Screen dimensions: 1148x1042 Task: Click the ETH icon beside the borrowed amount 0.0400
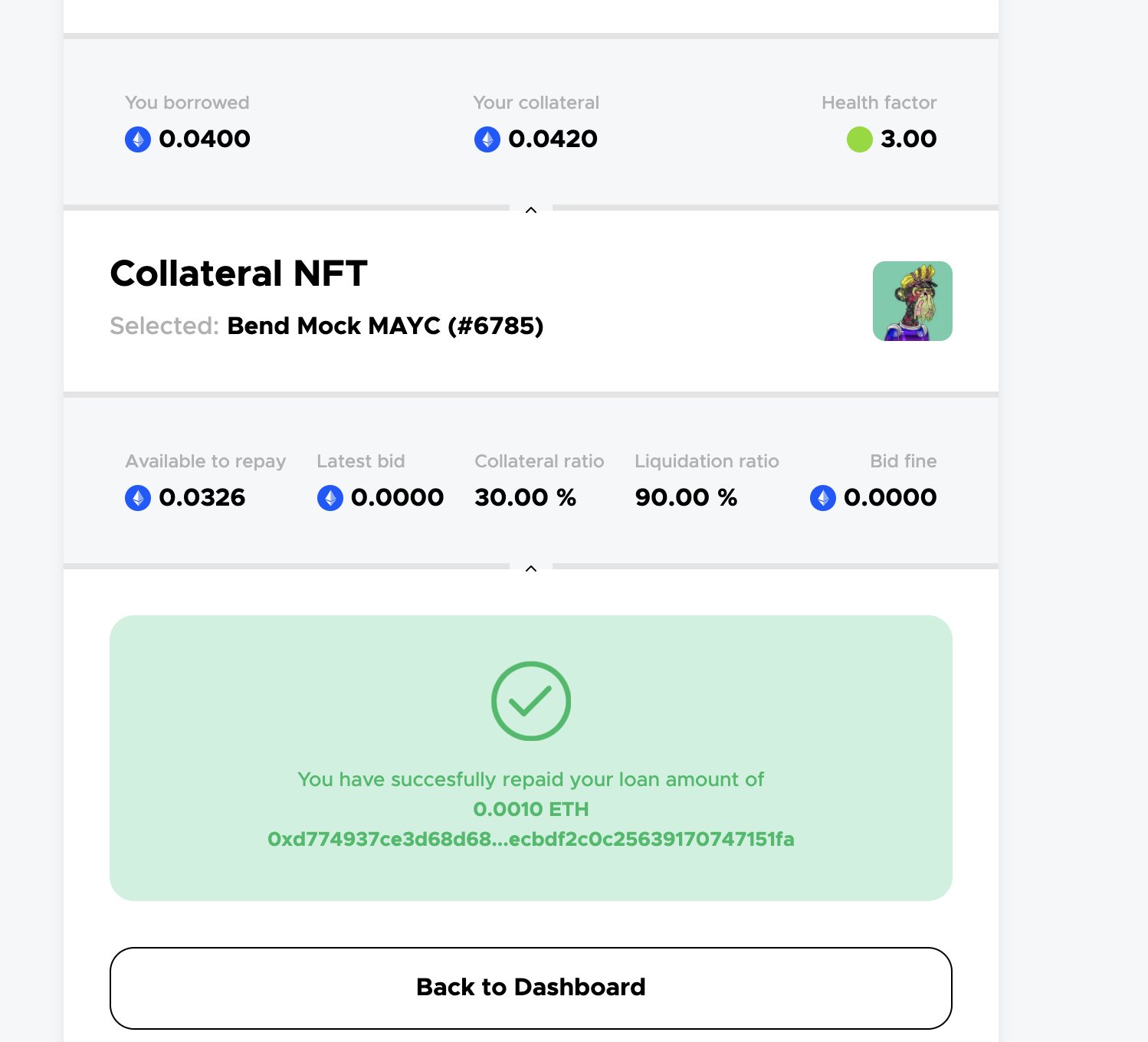tap(138, 139)
